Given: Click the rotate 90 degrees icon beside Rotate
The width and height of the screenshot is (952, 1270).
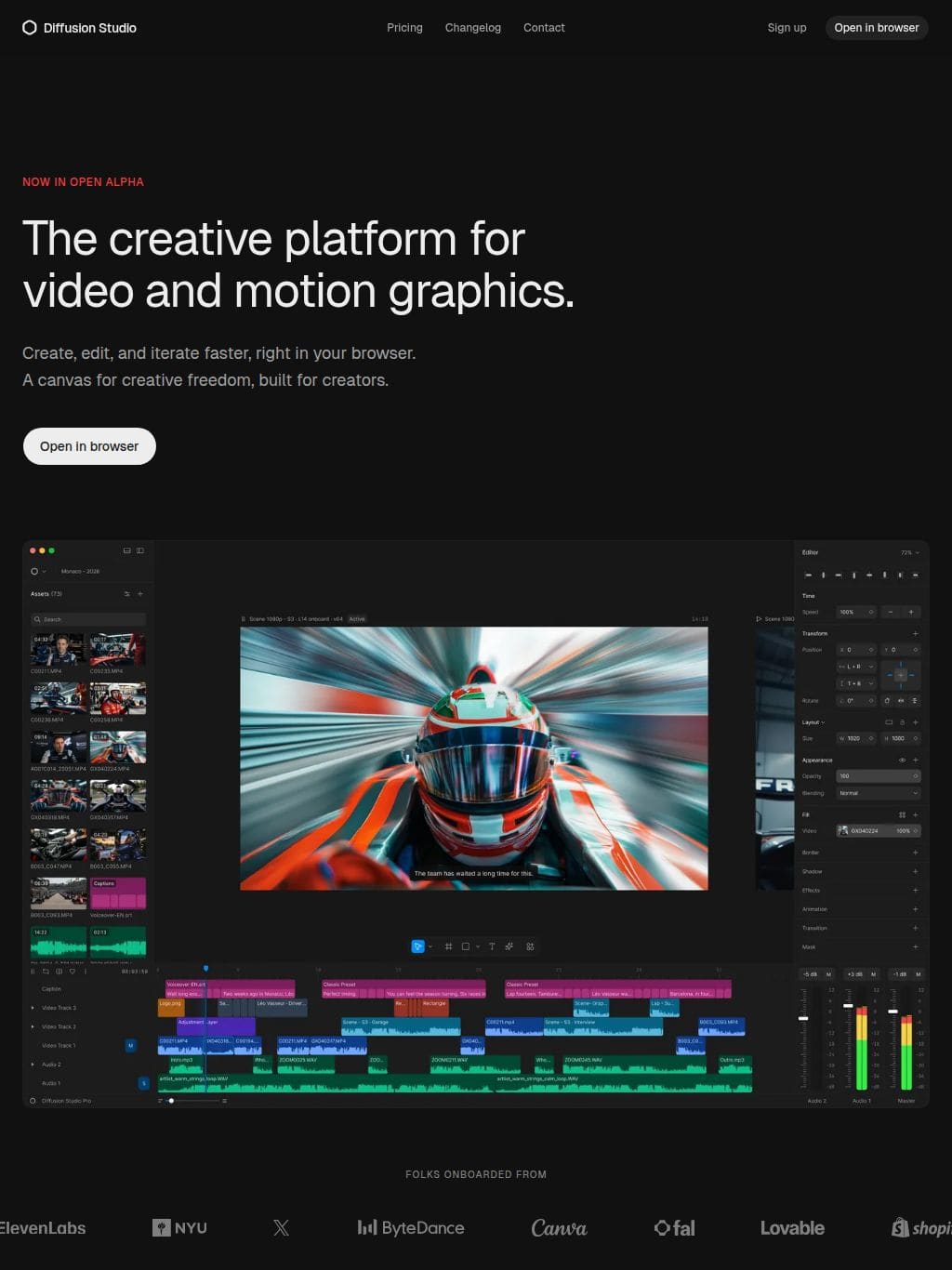Looking at the screenshot, I should [x=887, y=701].
